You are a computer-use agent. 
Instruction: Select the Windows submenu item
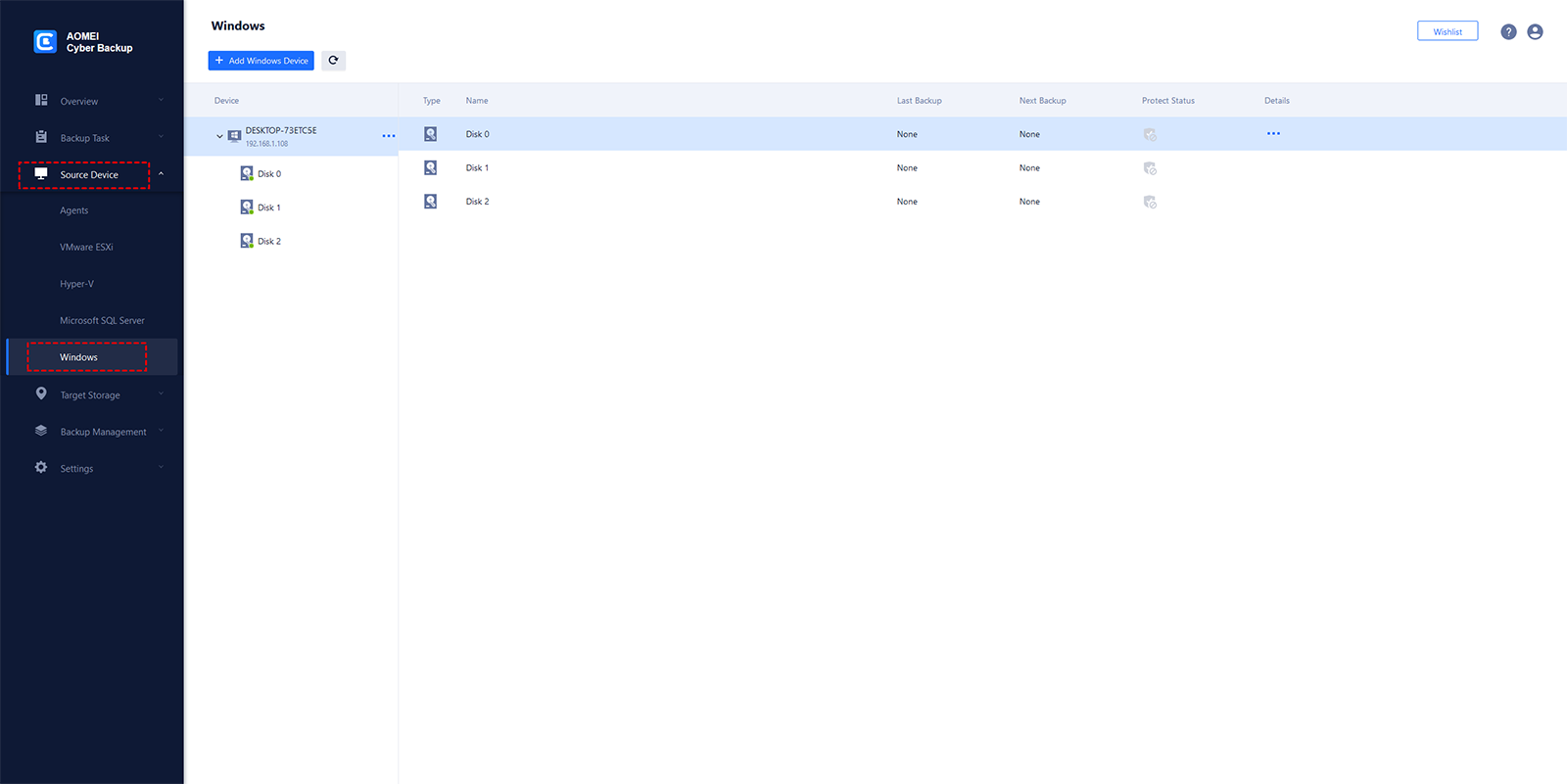pyautogui.click(x=78, y=357)
